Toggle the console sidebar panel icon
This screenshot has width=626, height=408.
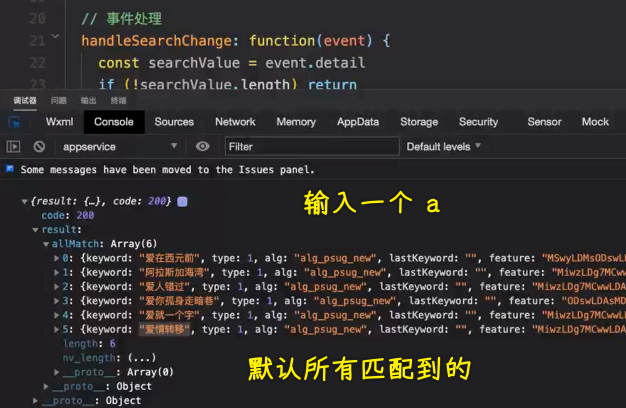[13, 147]
